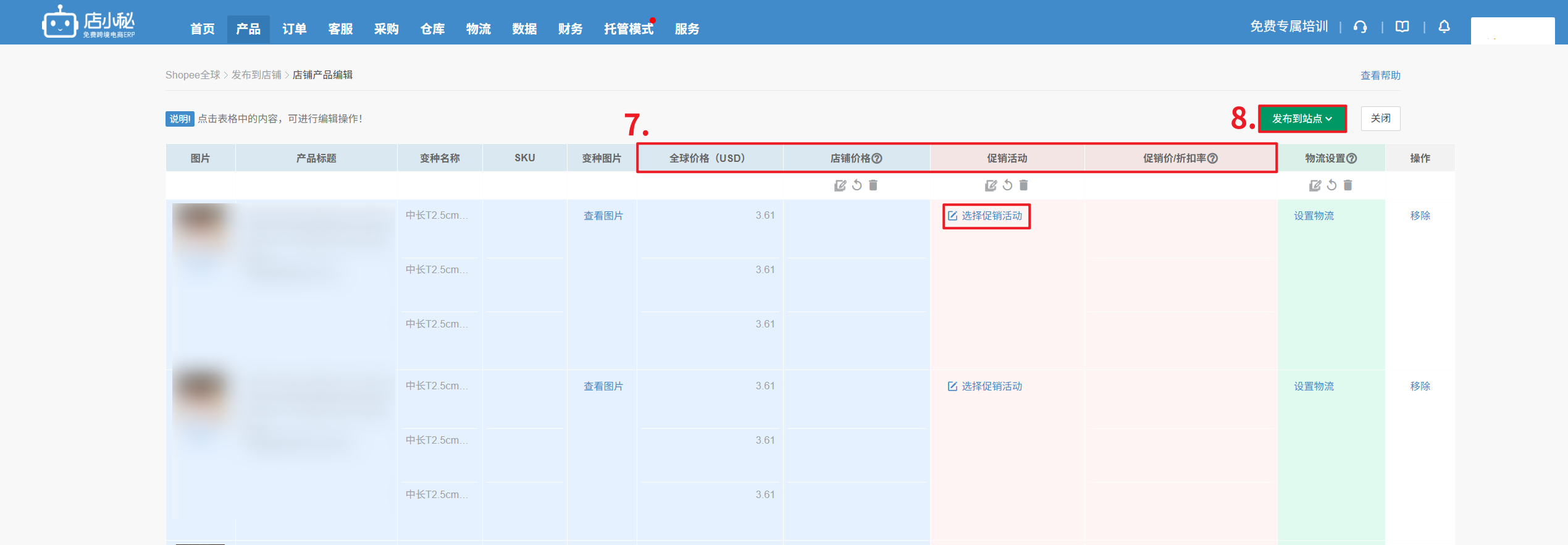
Task: Click the 操作 column header
Action: tap(1420, 158)
